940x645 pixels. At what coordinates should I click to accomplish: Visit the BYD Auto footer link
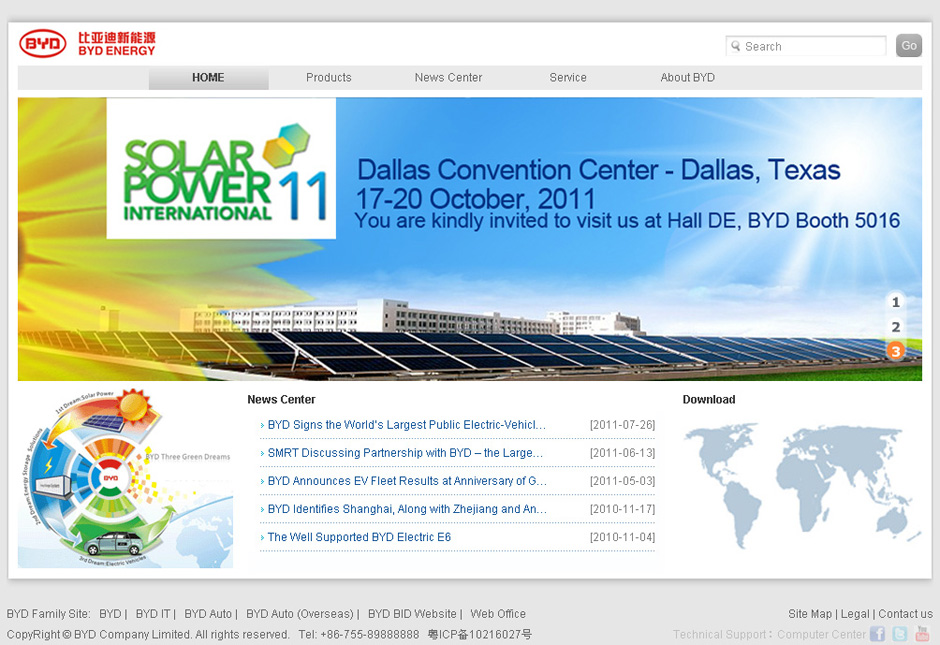pos(208,614)
